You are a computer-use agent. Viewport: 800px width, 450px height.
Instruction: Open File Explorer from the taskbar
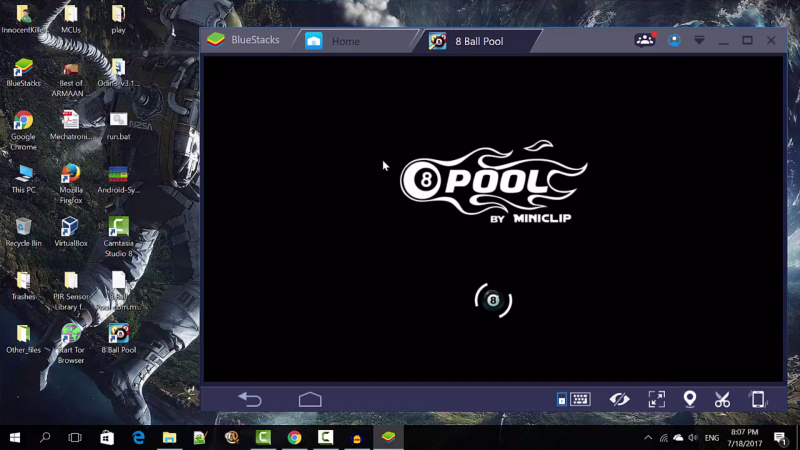click(169, 438)
